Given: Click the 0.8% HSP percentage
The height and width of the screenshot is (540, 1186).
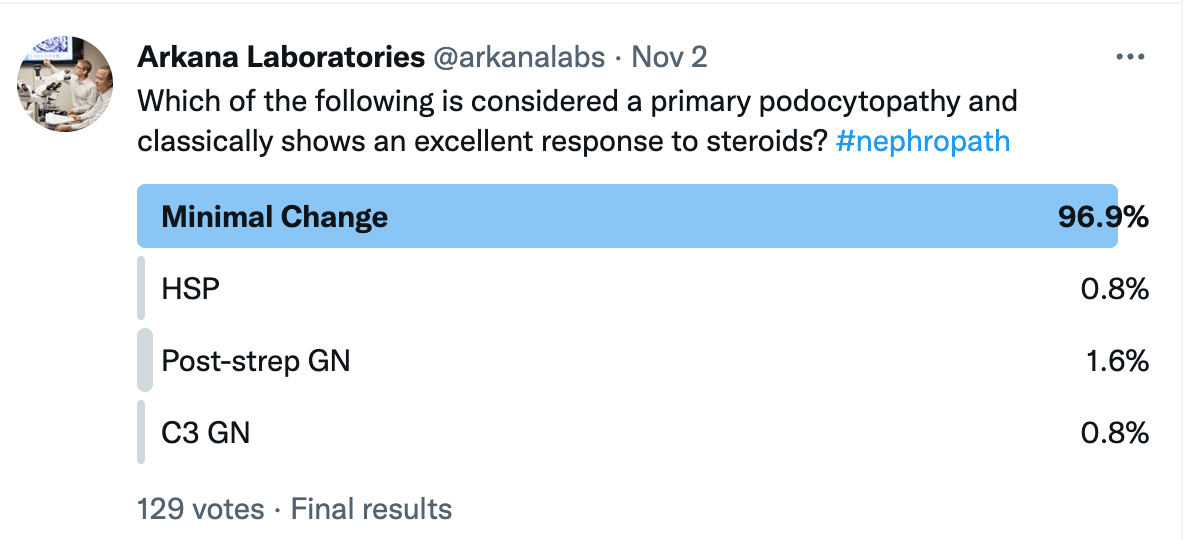Looking at the screenshot, I should click(x=1115, y=289).
